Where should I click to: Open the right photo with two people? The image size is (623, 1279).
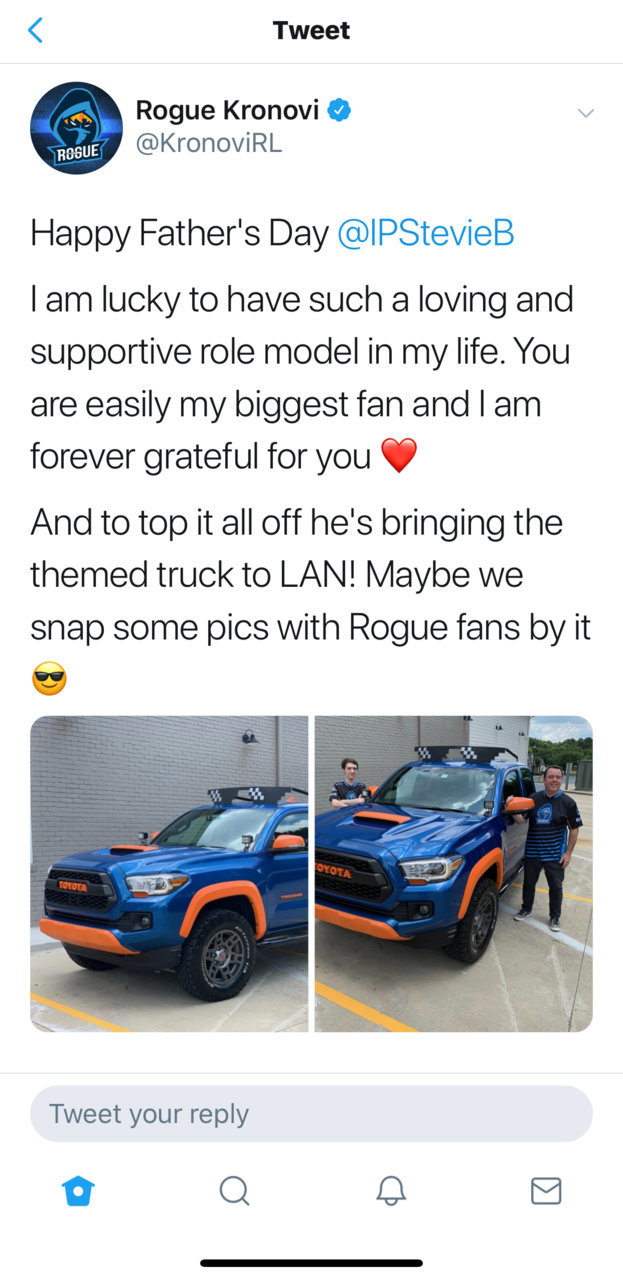[x=454, y=874]
